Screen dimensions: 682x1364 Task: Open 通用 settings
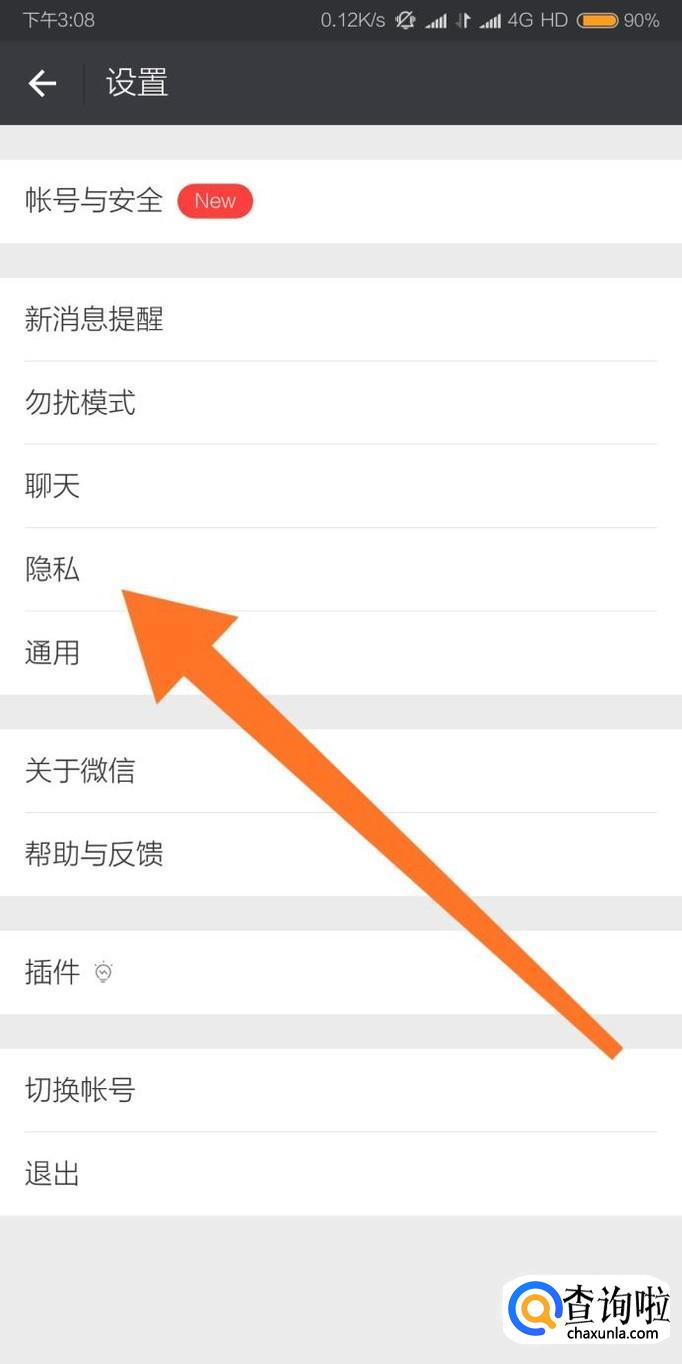click(x=341, y=653)
